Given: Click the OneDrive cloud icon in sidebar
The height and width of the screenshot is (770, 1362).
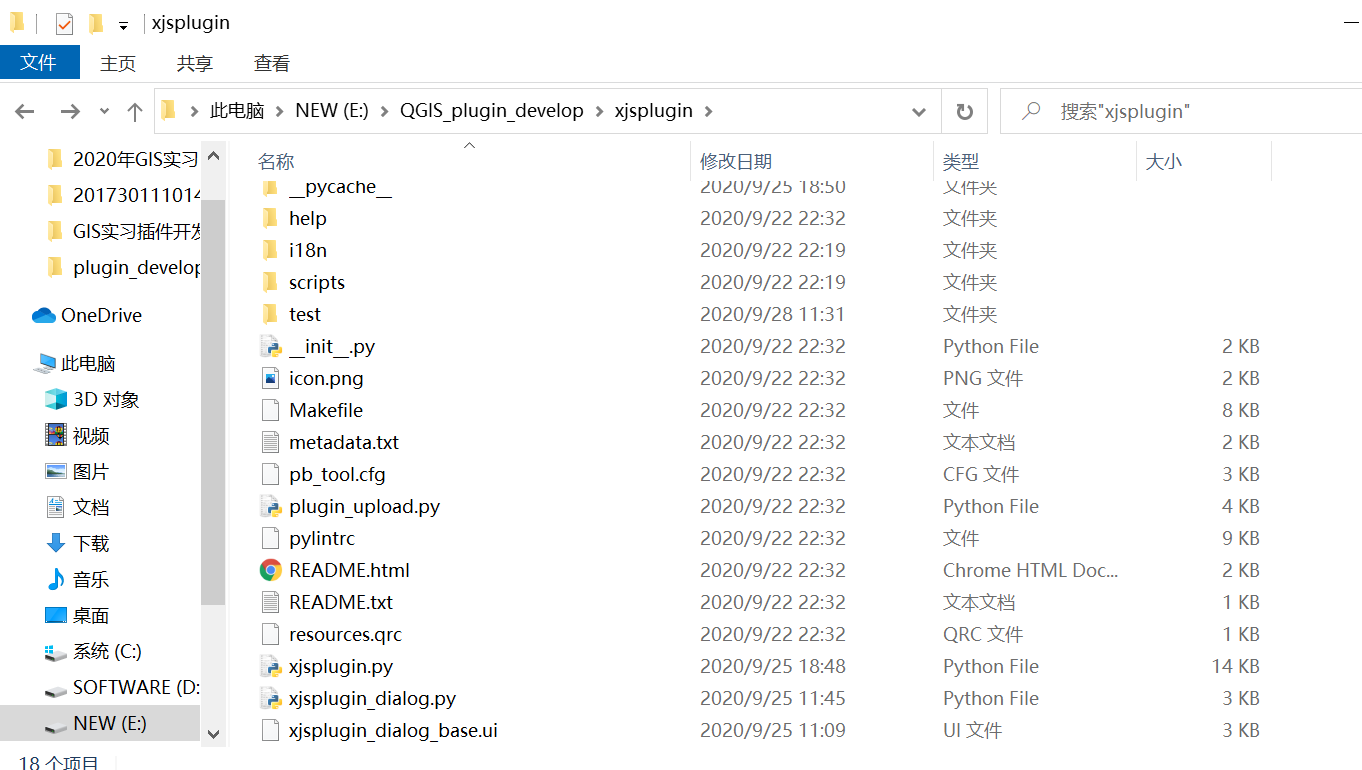Looking at the screenshot, I should click(44, 316).
